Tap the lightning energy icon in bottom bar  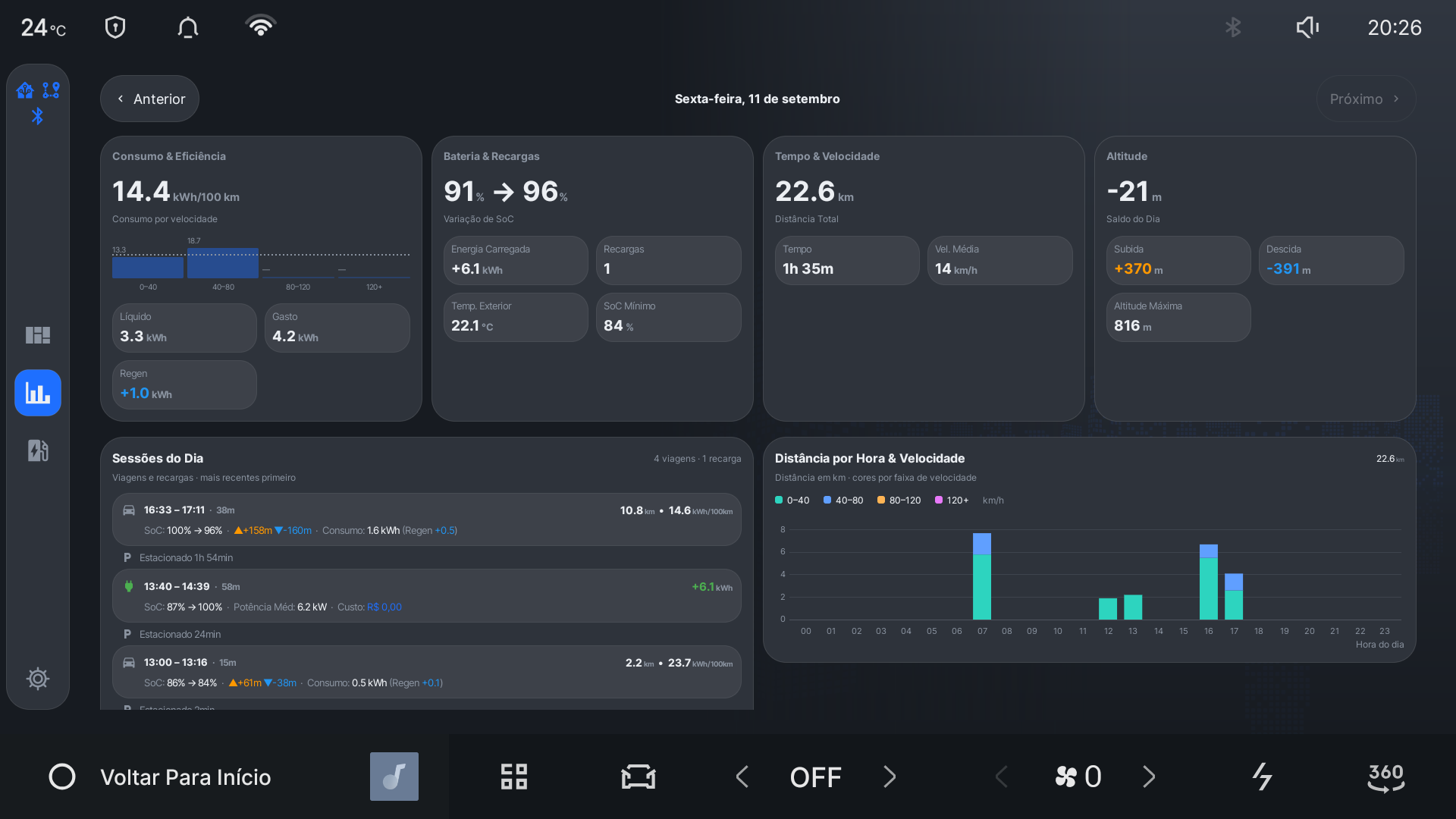pos(1262,777)
